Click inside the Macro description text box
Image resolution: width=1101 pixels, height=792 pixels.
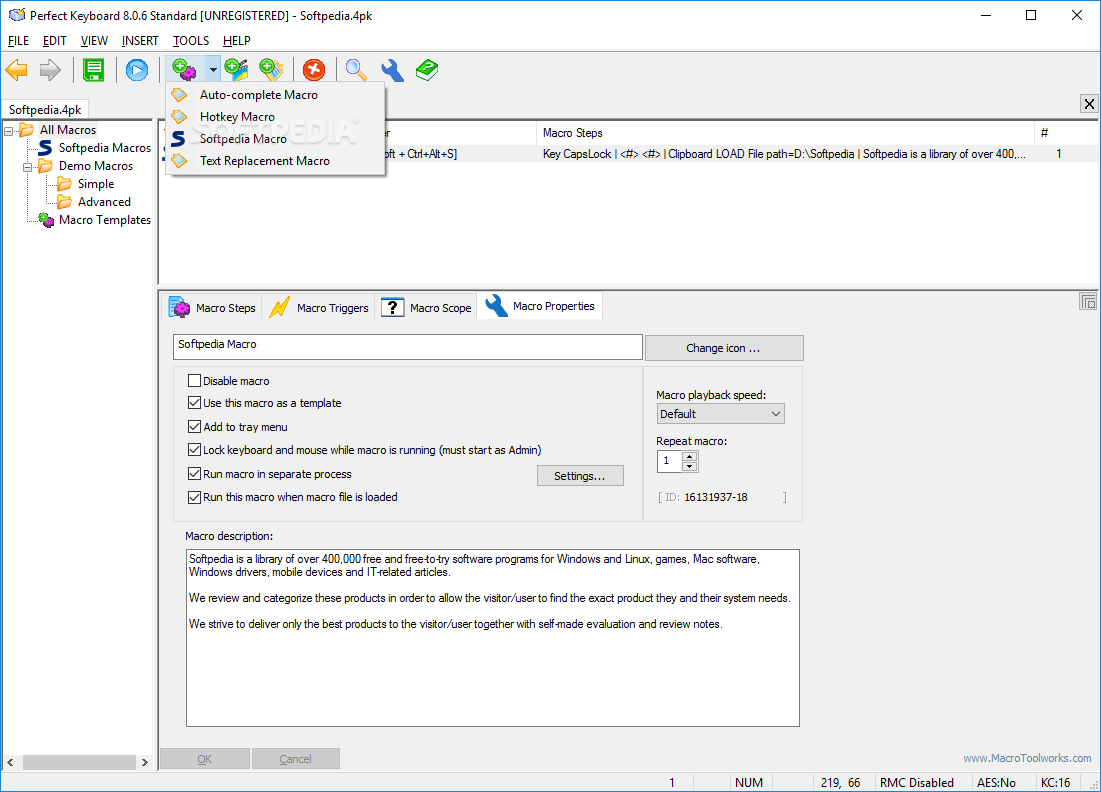(x=493, y=638)
